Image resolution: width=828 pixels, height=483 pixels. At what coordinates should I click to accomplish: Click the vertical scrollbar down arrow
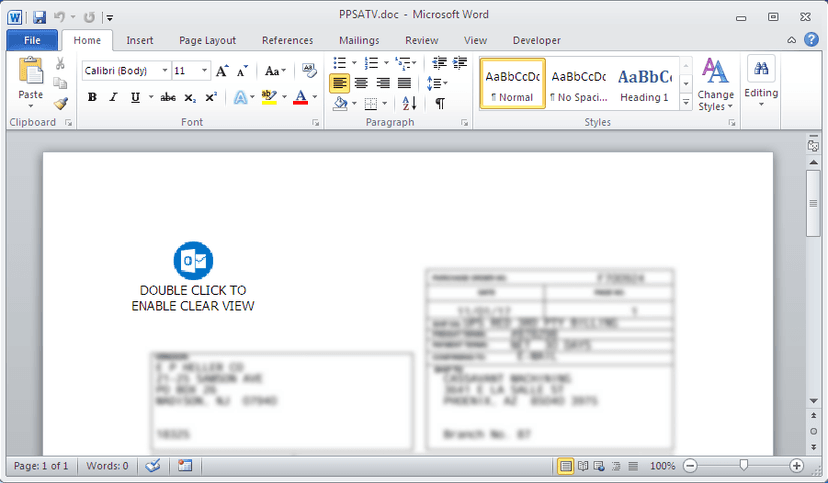pos(813,401)
